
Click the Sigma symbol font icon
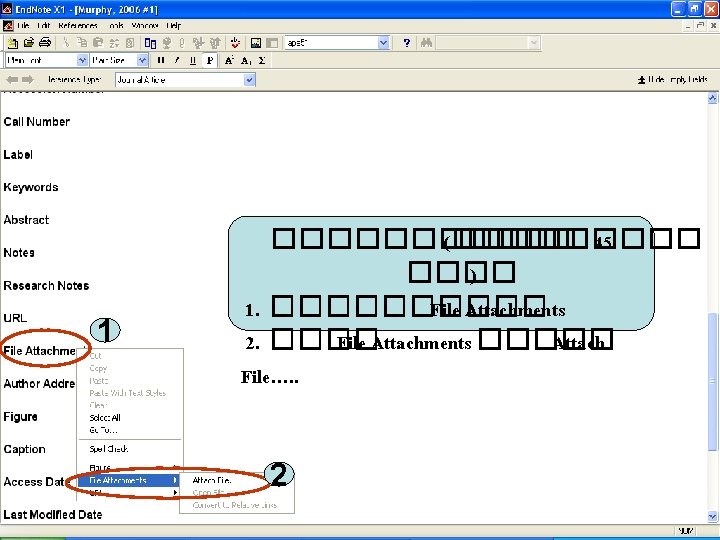[x=262, y=61]
